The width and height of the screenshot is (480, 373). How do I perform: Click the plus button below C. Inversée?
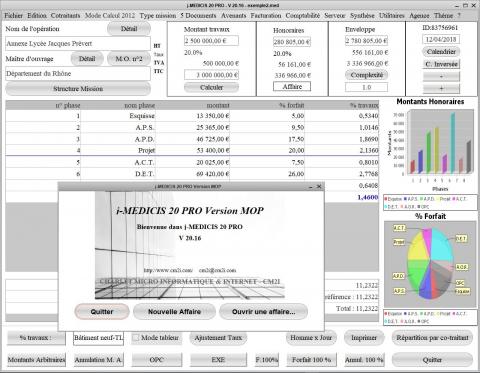(x=441, y=88)
